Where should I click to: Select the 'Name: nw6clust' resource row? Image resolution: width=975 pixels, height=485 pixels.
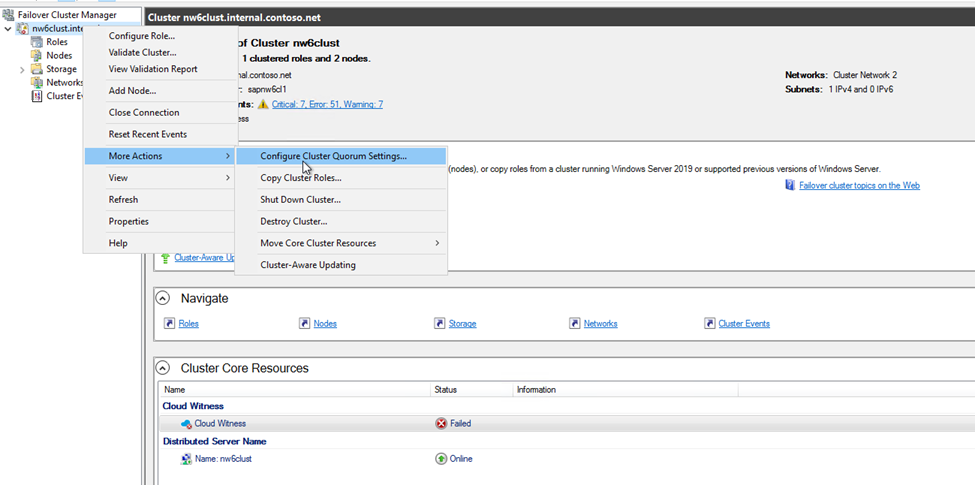coord(566,459)
